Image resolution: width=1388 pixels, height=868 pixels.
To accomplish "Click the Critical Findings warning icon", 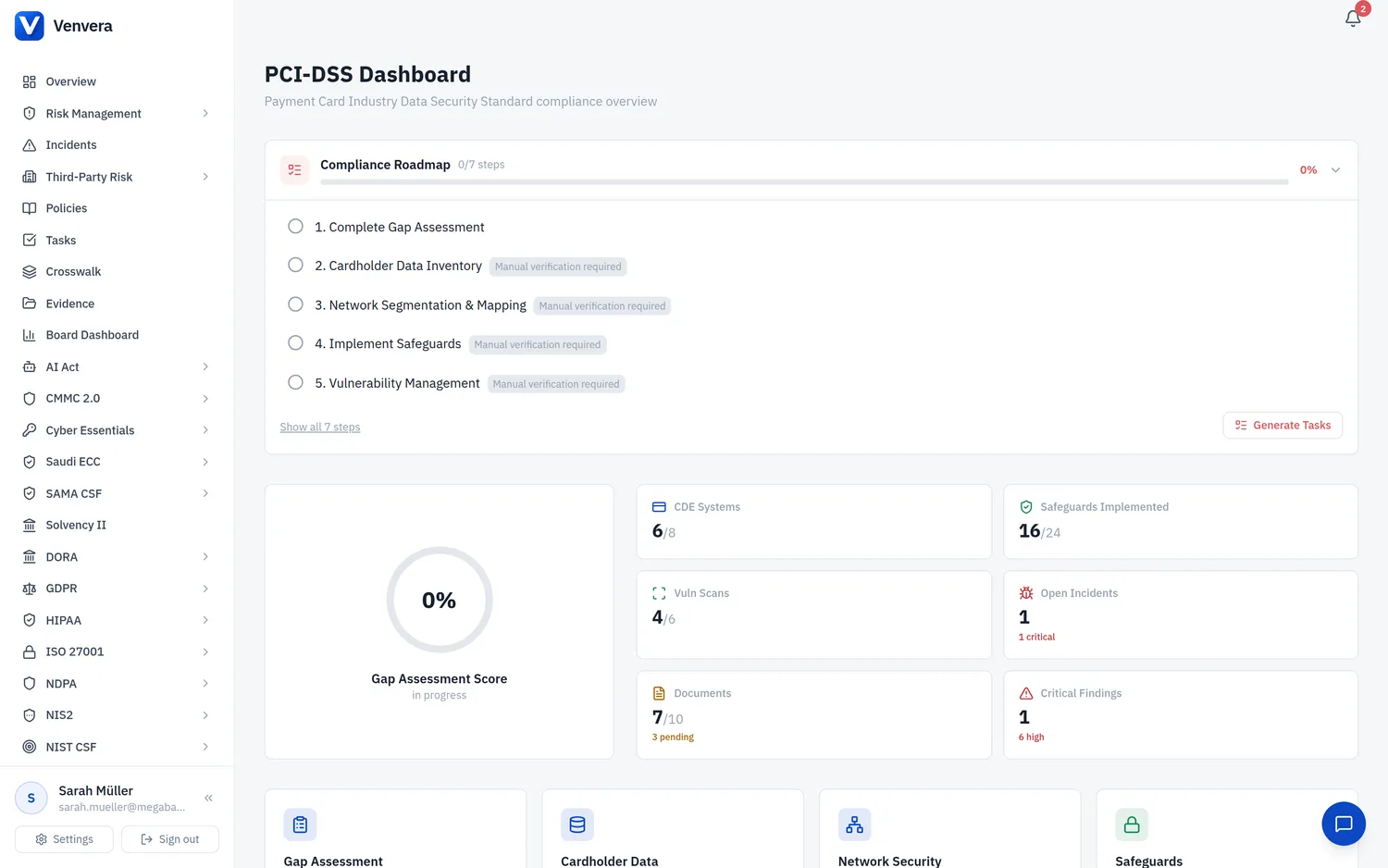I will click(1026, 693).
